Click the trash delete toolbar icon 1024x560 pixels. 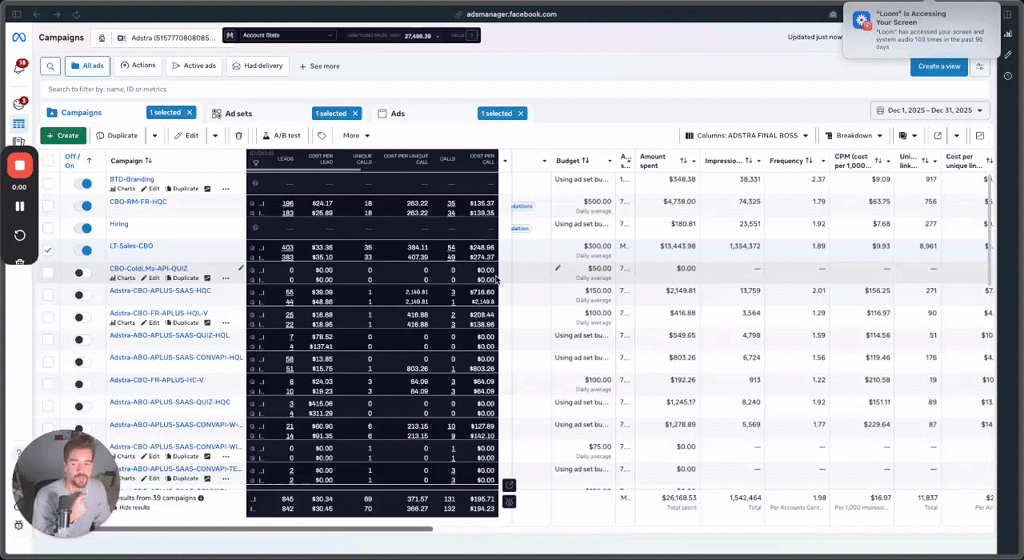238,136
